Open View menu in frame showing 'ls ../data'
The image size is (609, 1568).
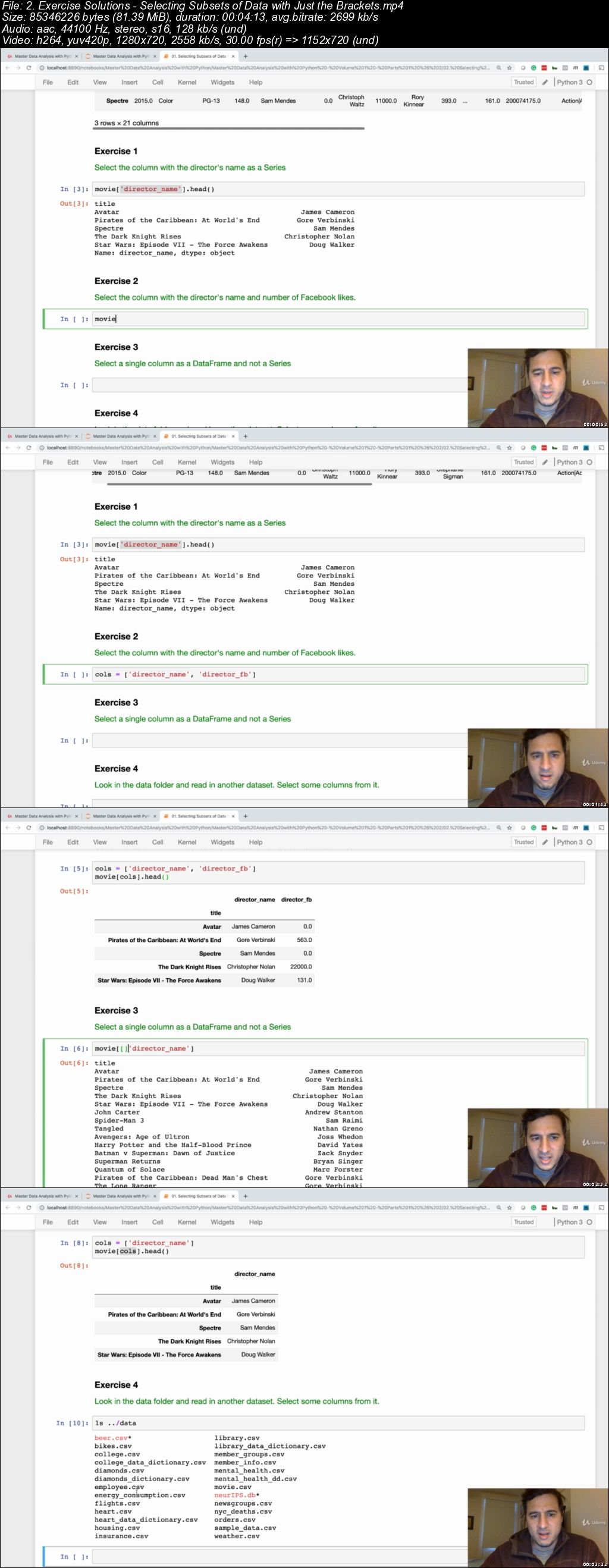pos(100,1222)
